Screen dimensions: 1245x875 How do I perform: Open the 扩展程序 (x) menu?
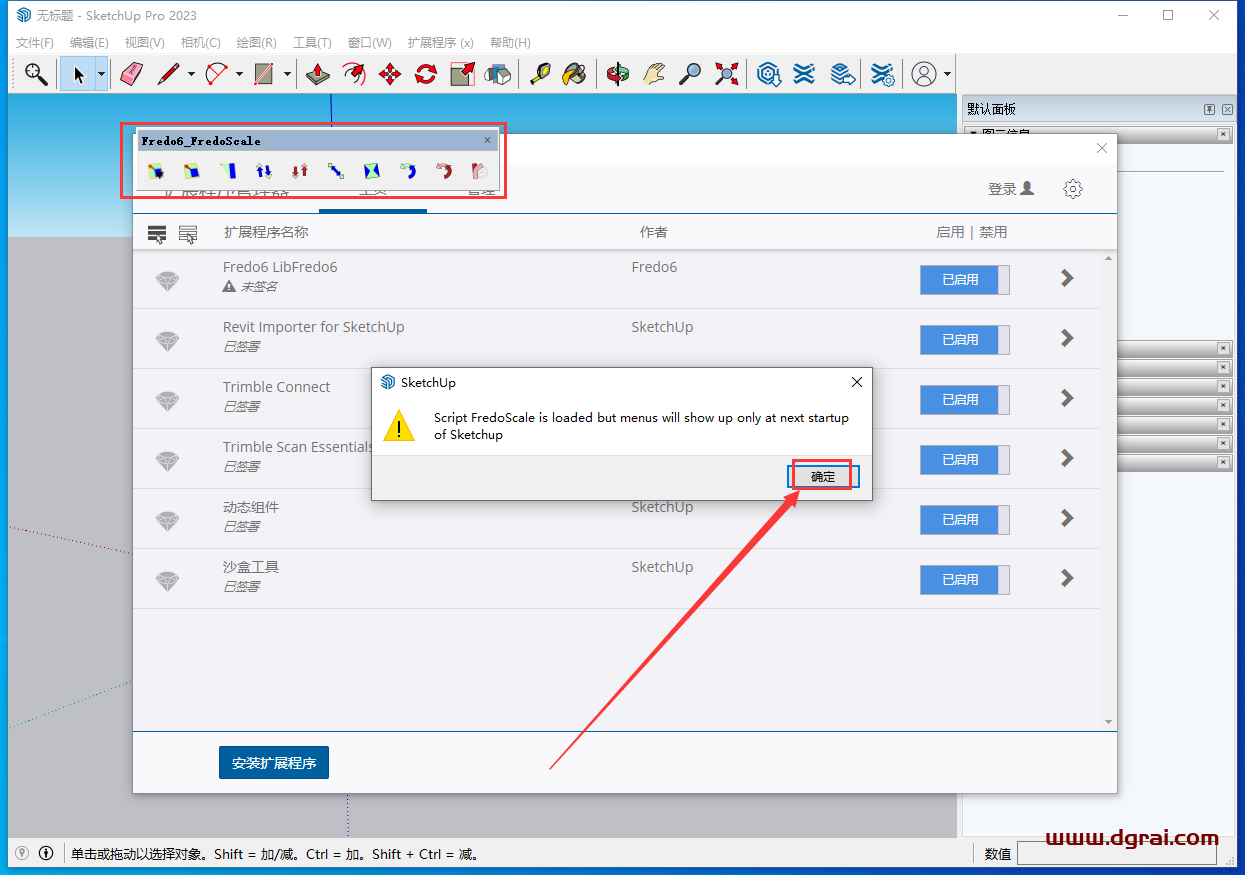click(441, 43)
